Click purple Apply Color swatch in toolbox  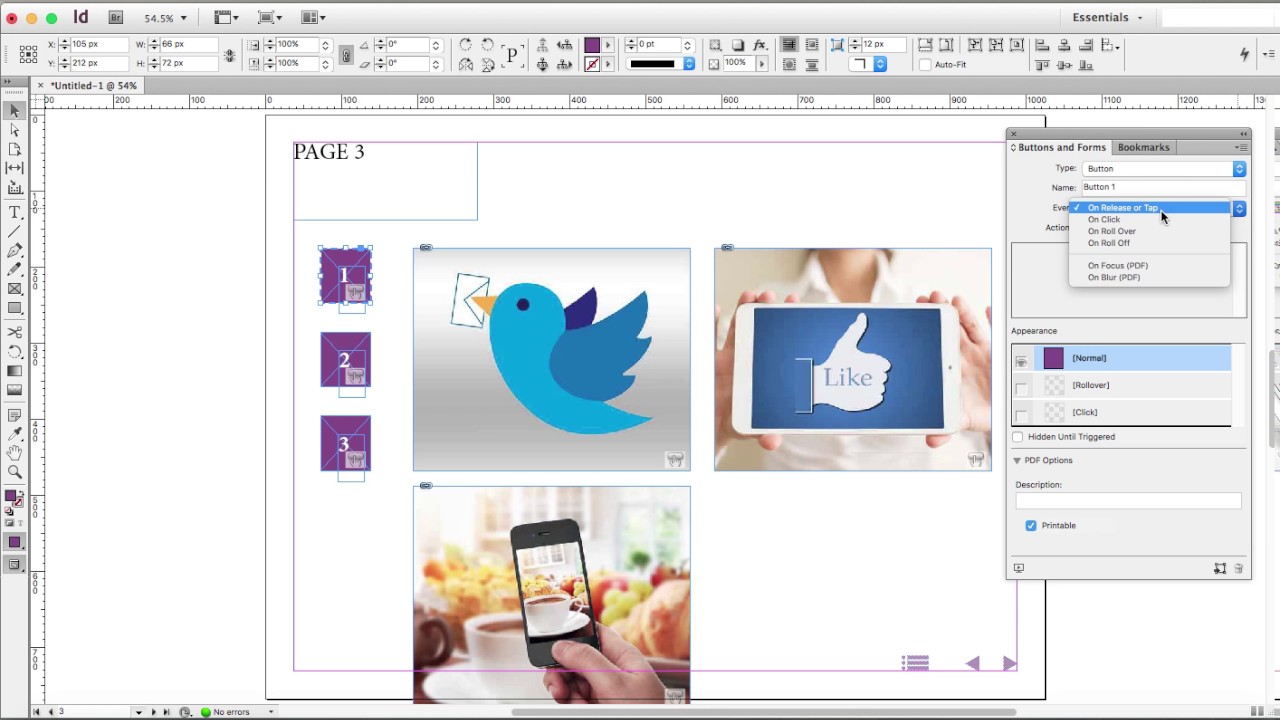[x=14, y=543]
